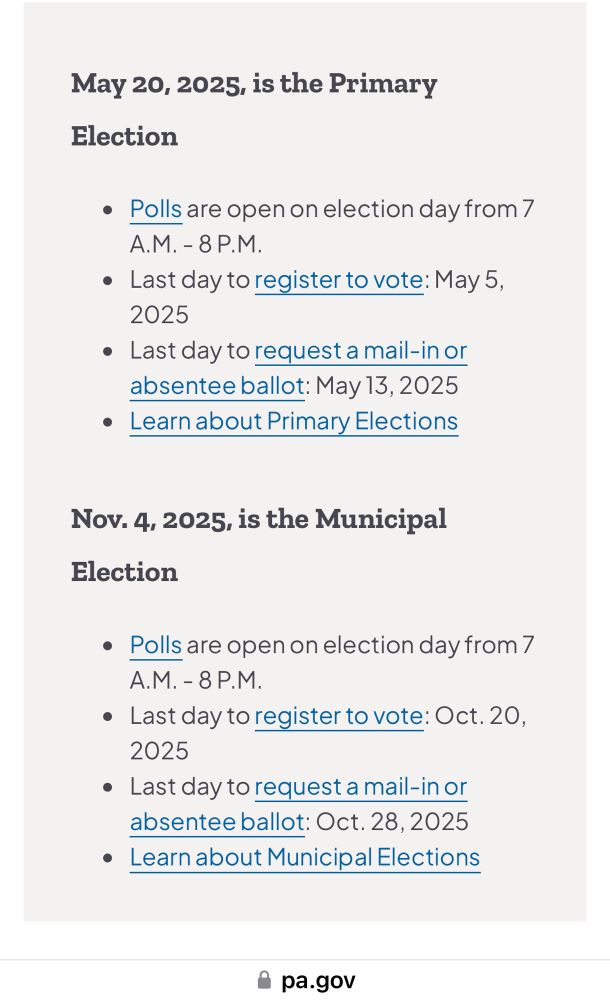Open mail-in or absentee ballot link for Primary
The height and width of the screenshot is (1000, 610).
[361, 351]
